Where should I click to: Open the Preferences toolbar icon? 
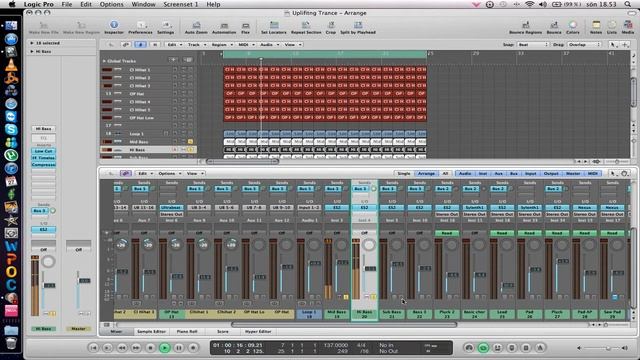pyautogui.click(x=140, y=27)
